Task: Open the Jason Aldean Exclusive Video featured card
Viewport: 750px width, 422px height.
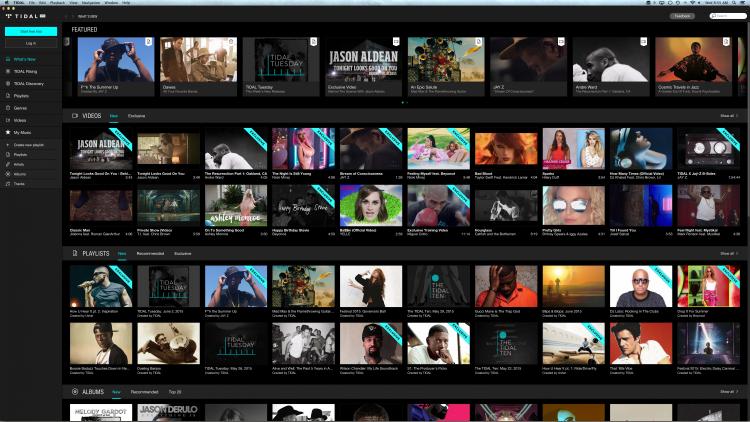Action: click(x=364, y=67)
